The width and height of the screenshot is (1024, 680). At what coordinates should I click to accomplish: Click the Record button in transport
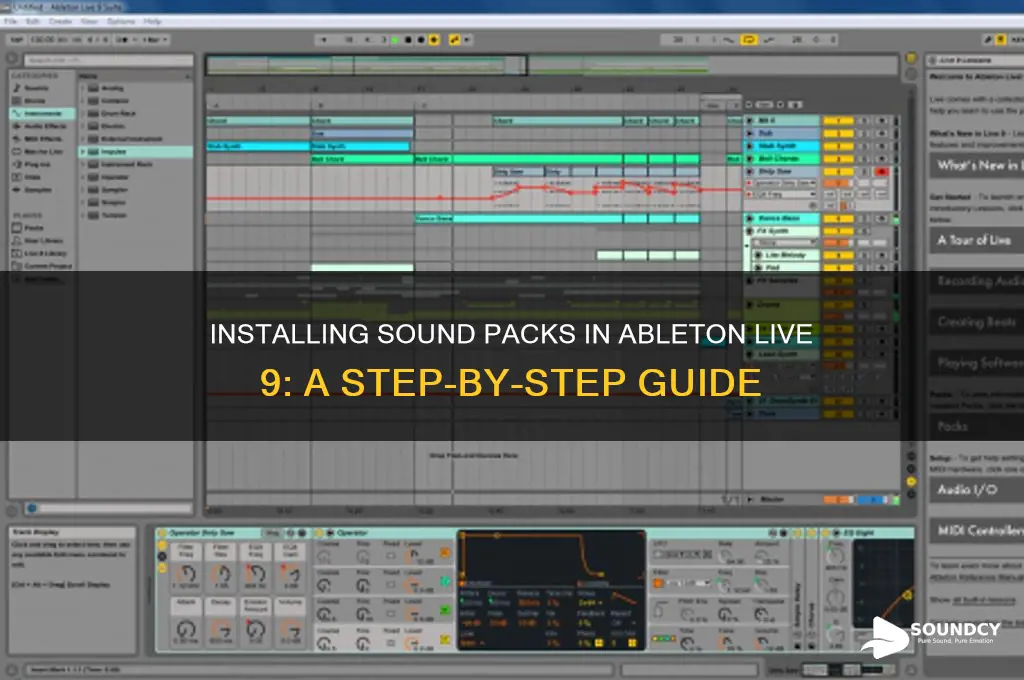pyautogui.click(x=421, y=40)
